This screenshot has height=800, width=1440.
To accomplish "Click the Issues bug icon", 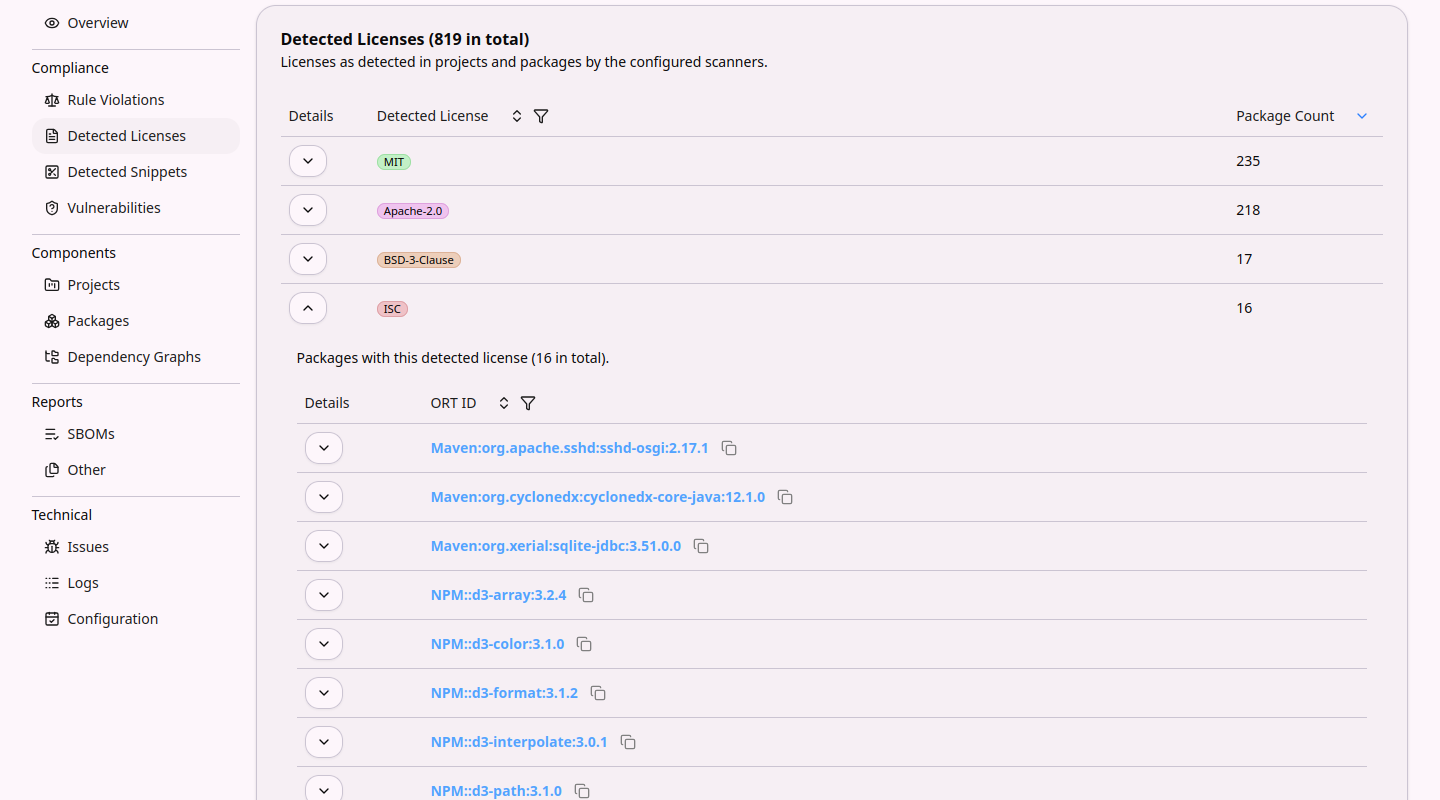I will 52,547.
